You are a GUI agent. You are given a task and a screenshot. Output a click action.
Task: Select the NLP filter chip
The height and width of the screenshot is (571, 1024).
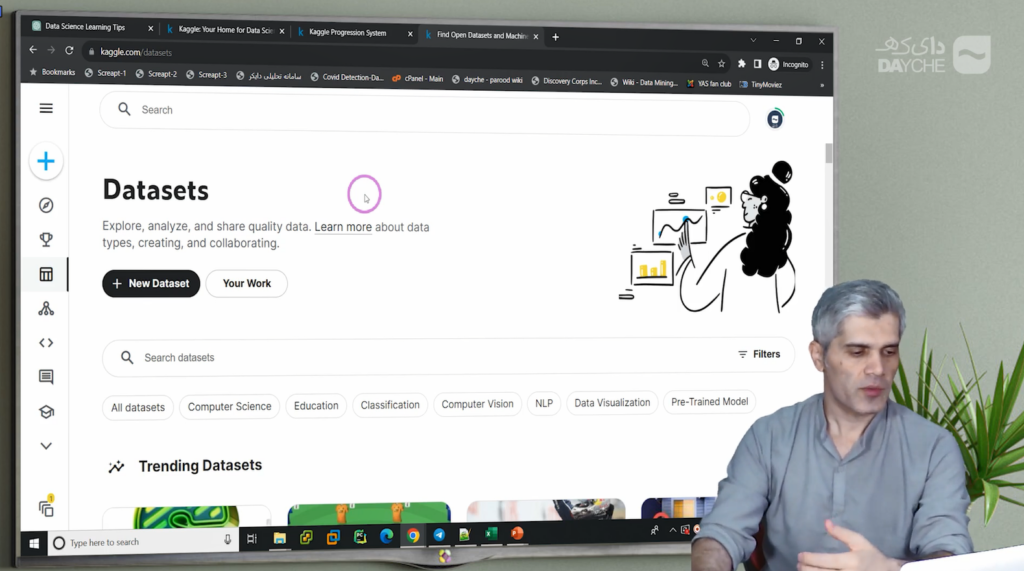pos(544,404)
